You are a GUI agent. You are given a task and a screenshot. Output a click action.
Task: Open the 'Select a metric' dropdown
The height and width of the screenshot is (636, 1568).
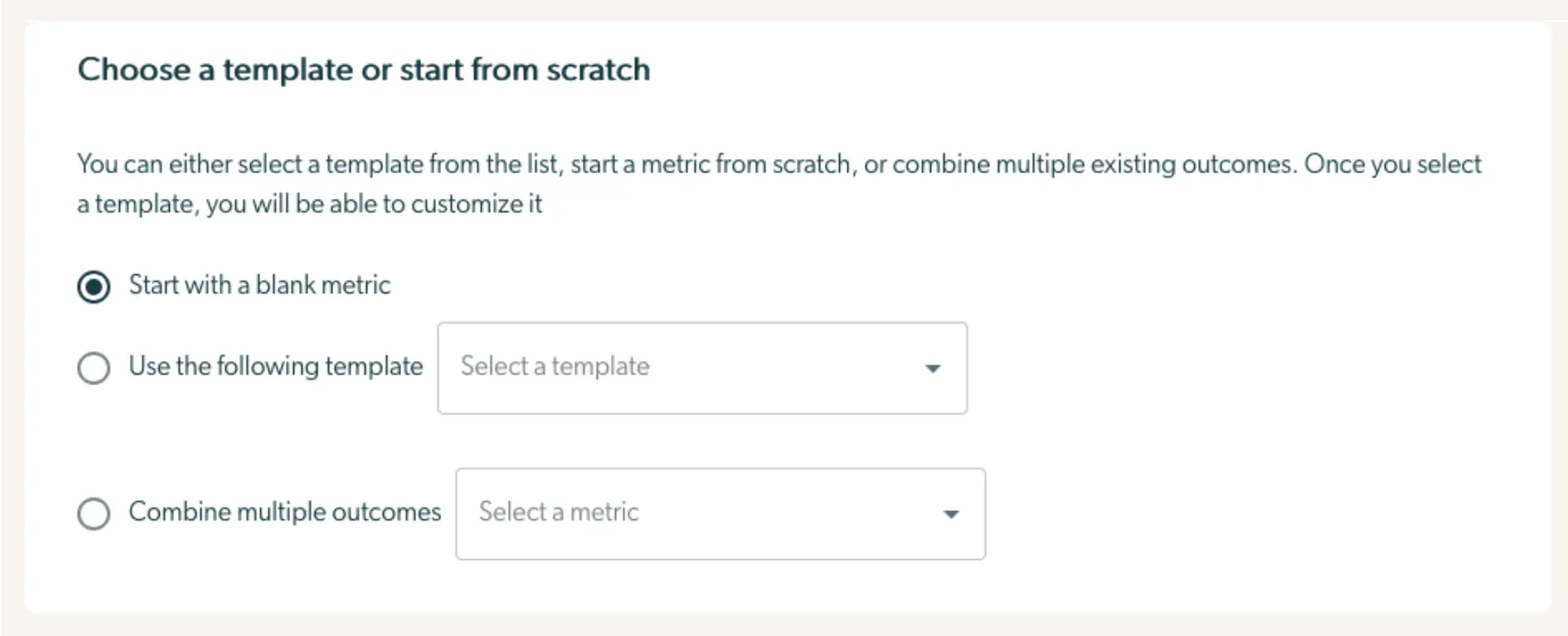719,514
